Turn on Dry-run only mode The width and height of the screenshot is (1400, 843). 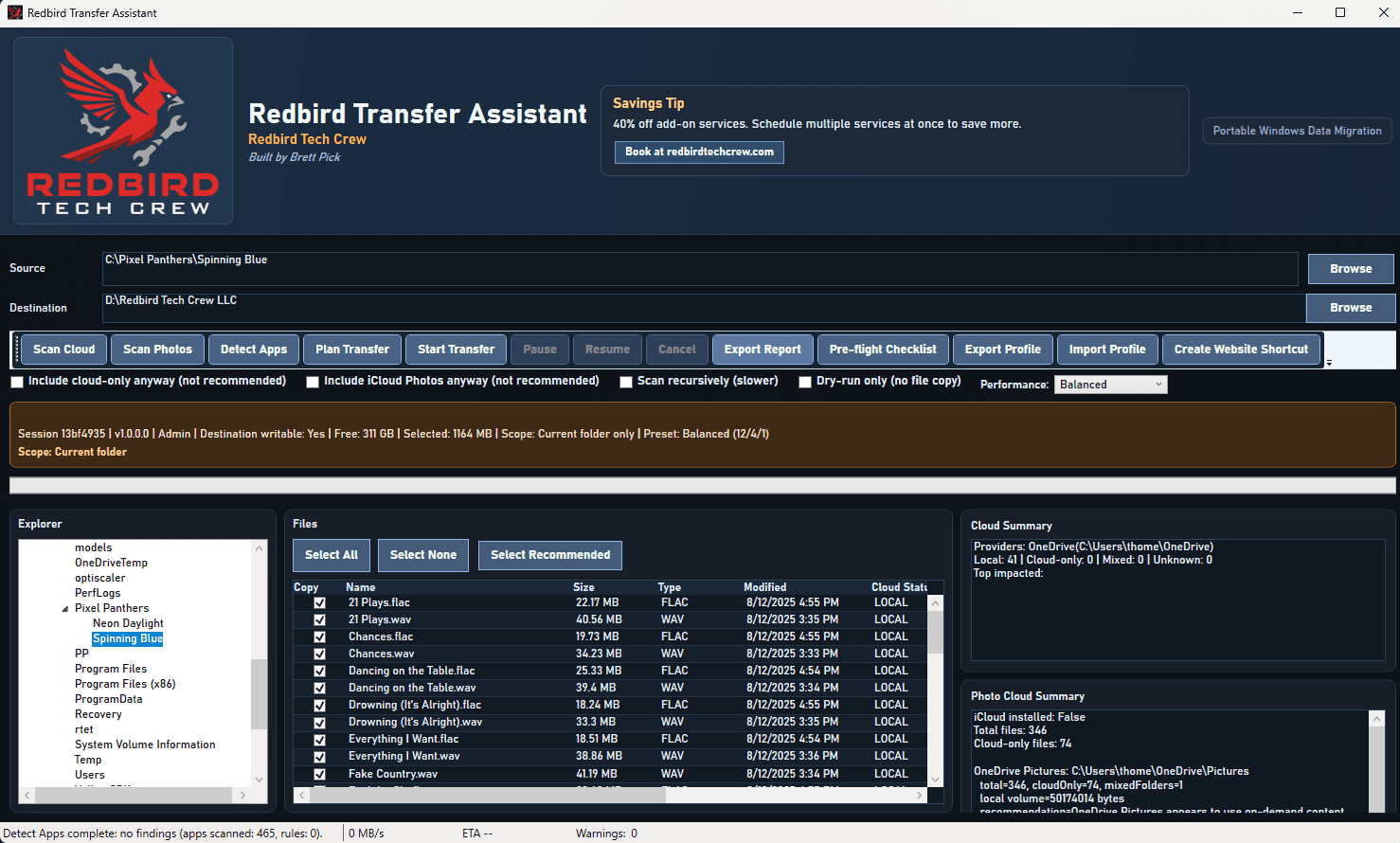click(805, 382)
